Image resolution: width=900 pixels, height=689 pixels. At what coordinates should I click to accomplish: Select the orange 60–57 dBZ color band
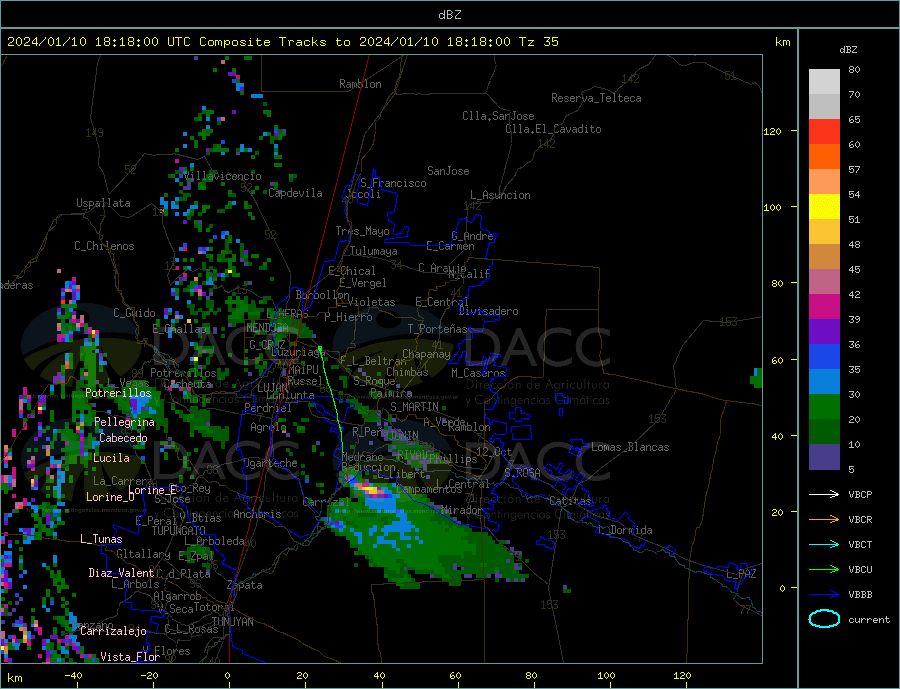click(x=824, y=157)
